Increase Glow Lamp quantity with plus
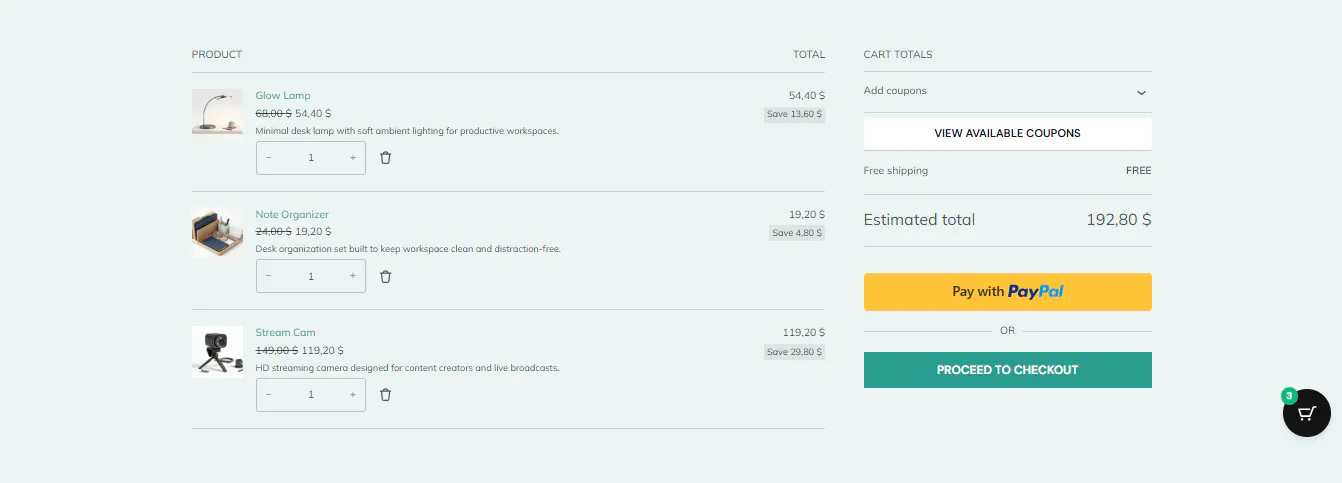The image size is (1342, 483). (x=353, y=158)
